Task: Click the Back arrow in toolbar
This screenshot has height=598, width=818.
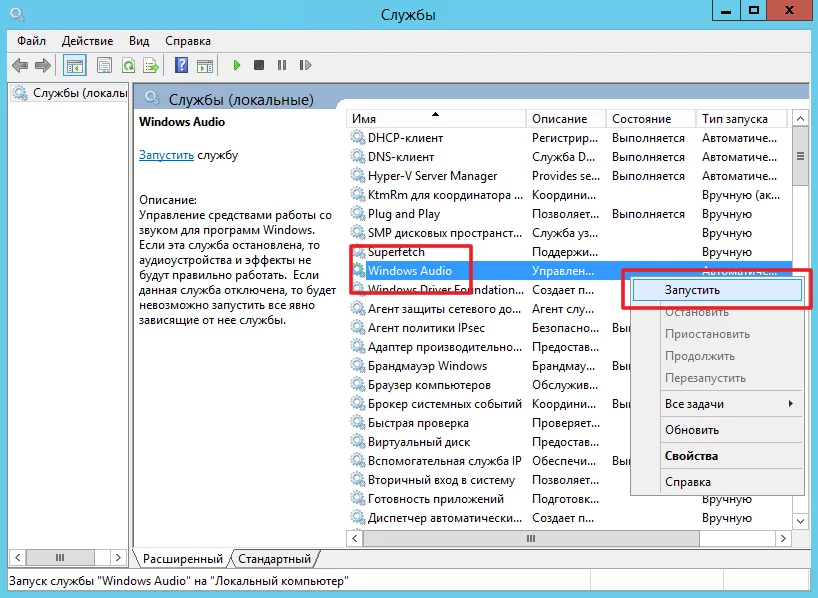Action: coord(19,66)
